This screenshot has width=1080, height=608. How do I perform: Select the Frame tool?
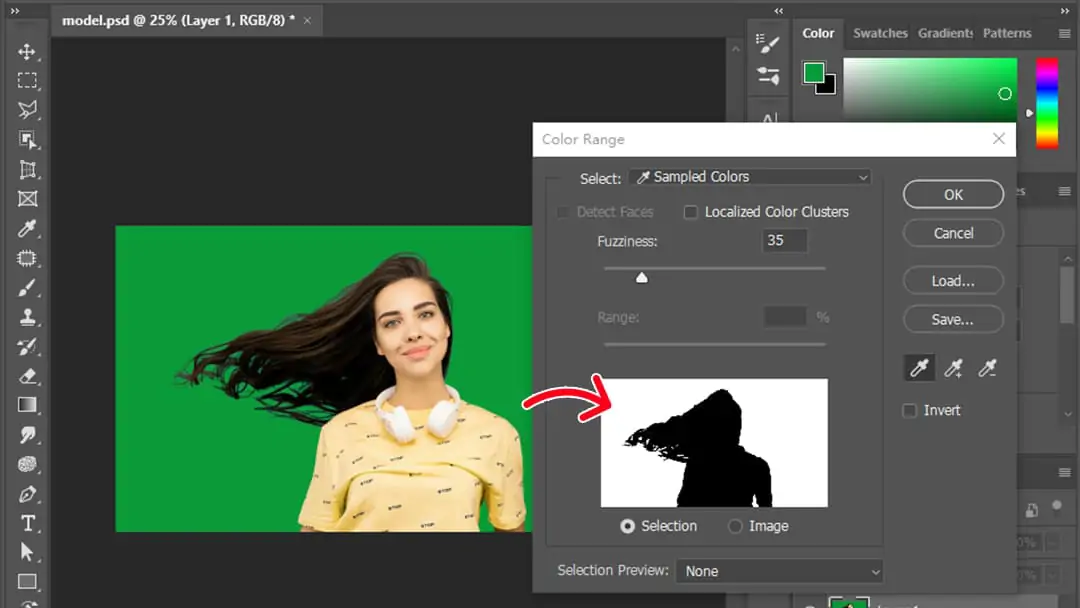pos(27,199)
